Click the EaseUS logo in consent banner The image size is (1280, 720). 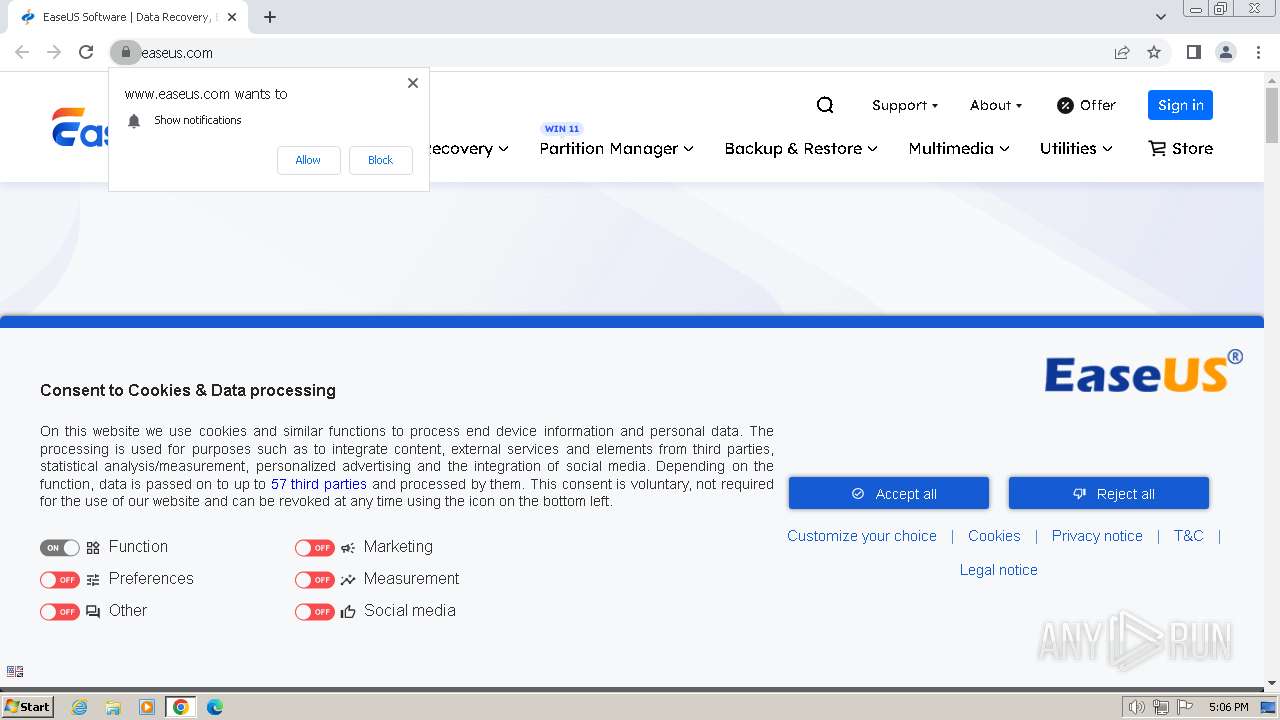pyautogui.click(x=1144, y=372)
